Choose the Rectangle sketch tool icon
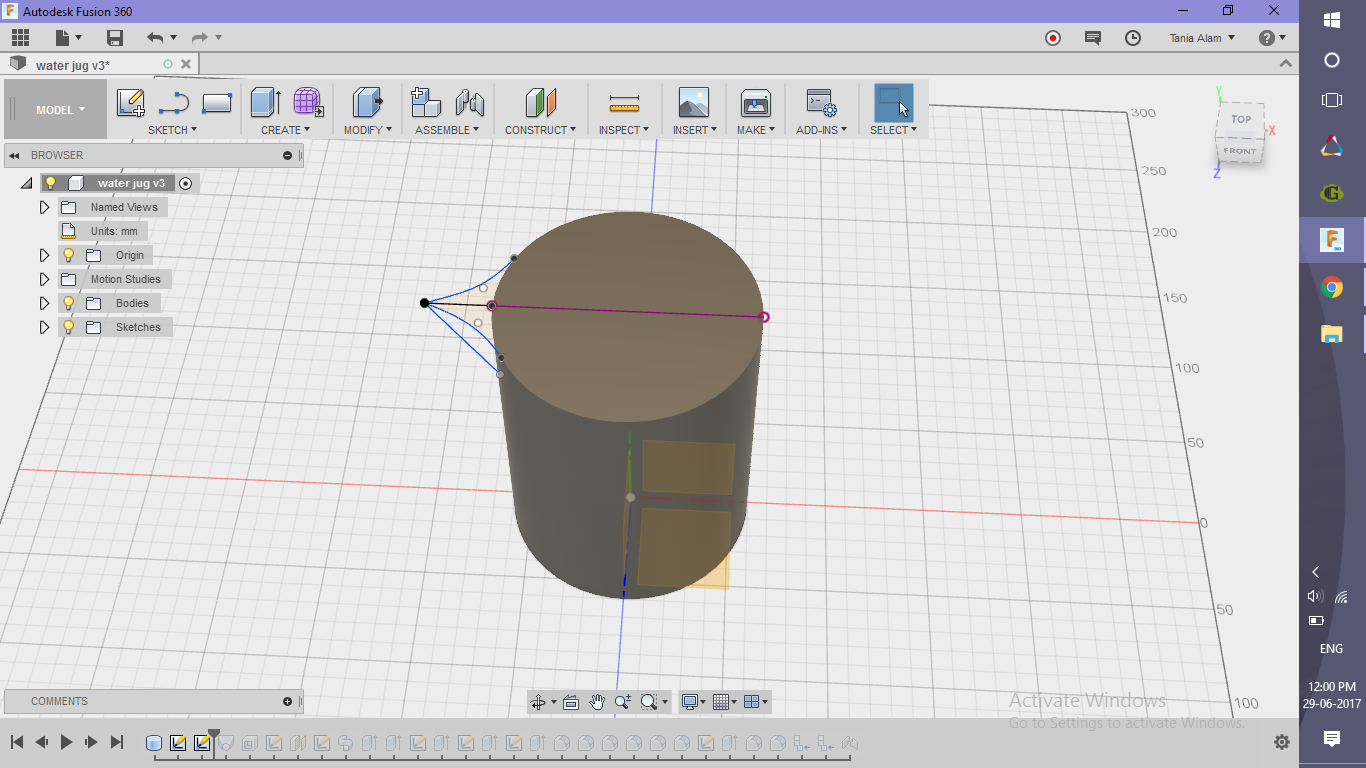 (217, 102)
